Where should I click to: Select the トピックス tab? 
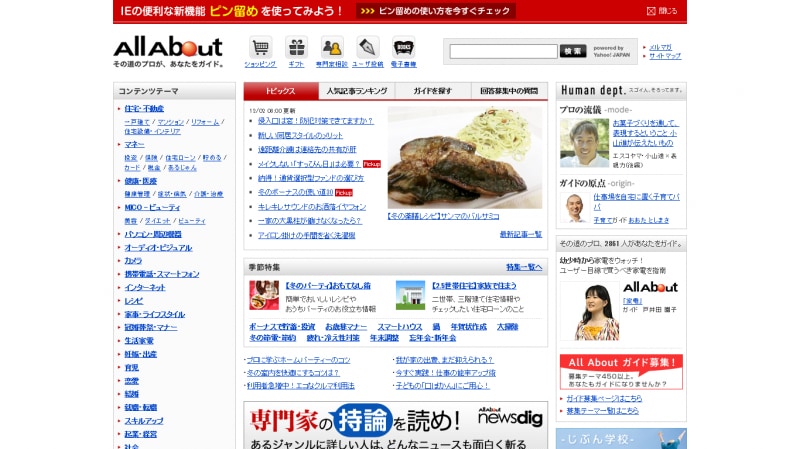point(281,91)
